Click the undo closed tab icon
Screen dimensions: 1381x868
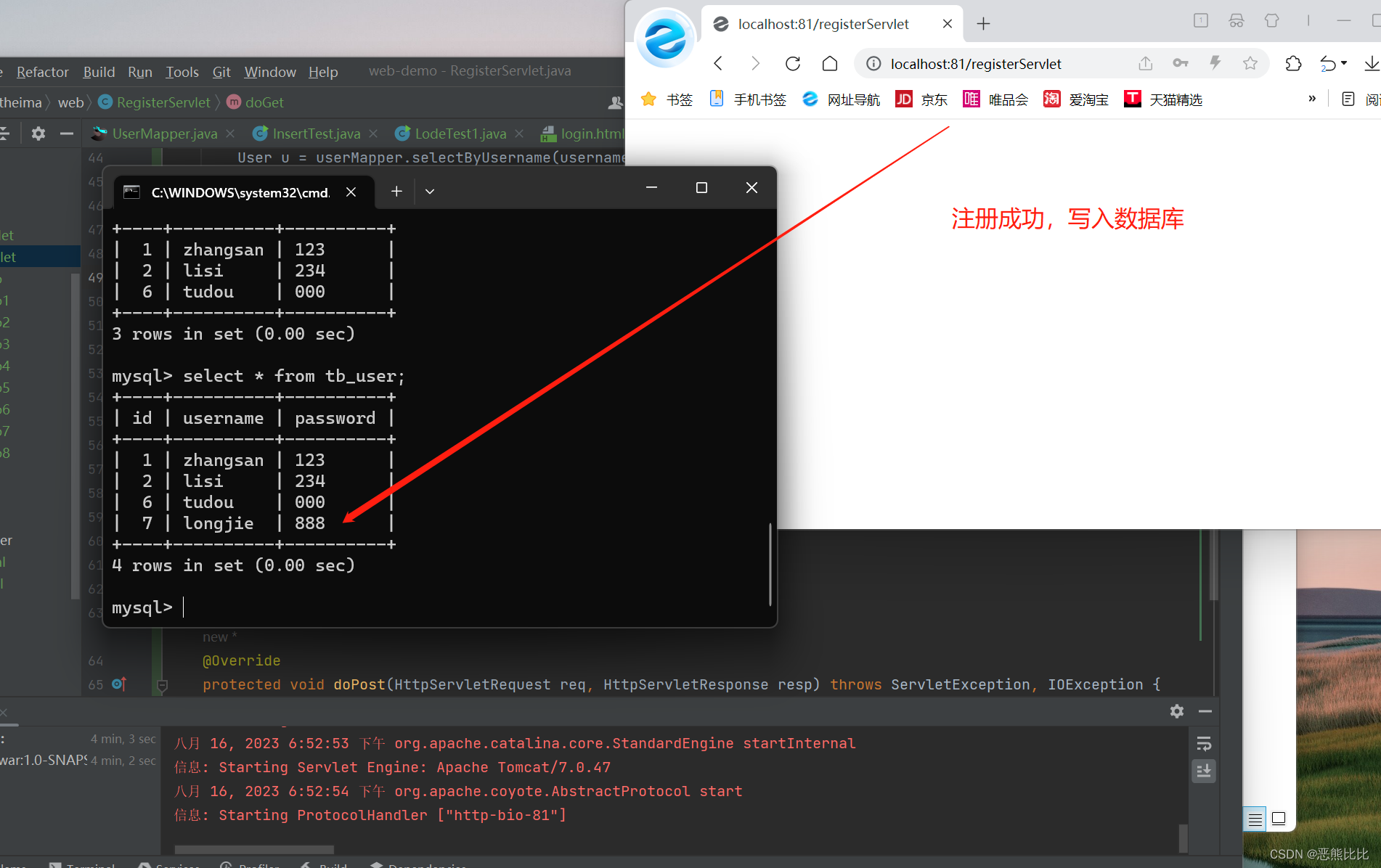point(1328,64)
